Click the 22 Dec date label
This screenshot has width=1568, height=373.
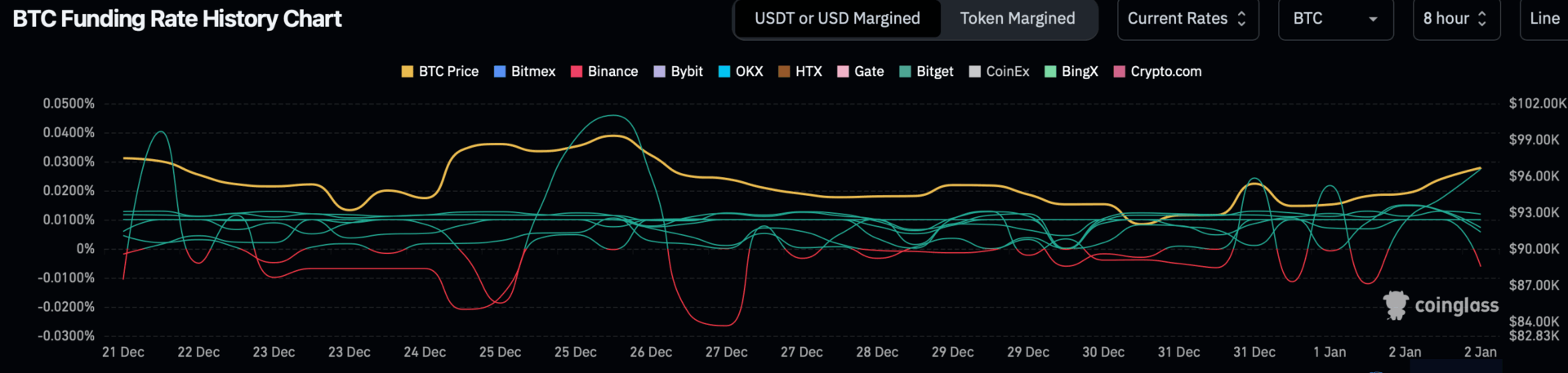198,352
